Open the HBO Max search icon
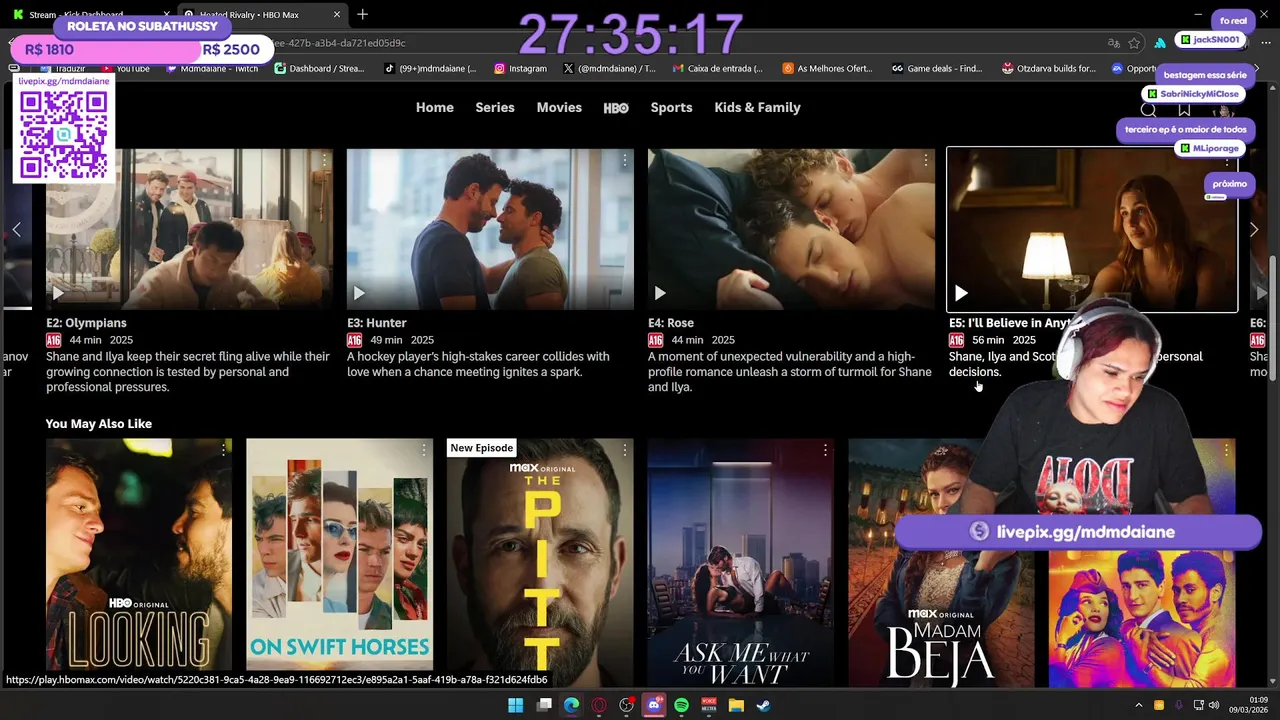Viewport: 1280px width, 720px height. pyautogui.click(x=1148, y=110)
